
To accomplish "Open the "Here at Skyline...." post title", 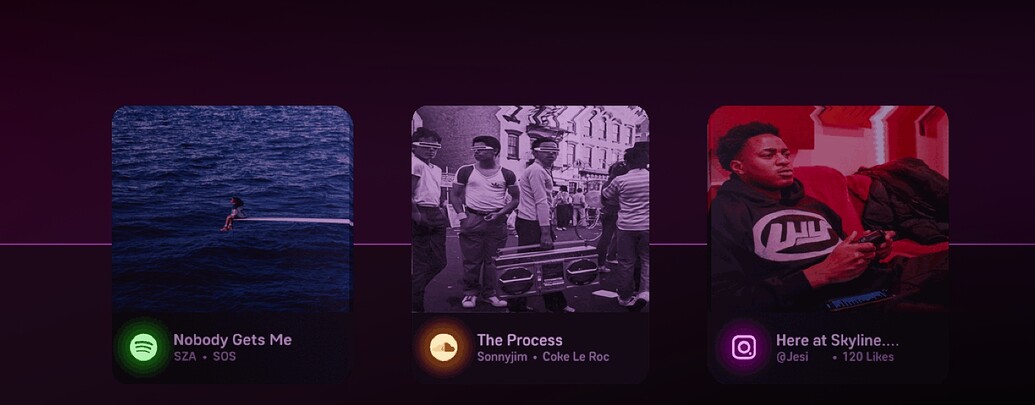I will 838,340.
